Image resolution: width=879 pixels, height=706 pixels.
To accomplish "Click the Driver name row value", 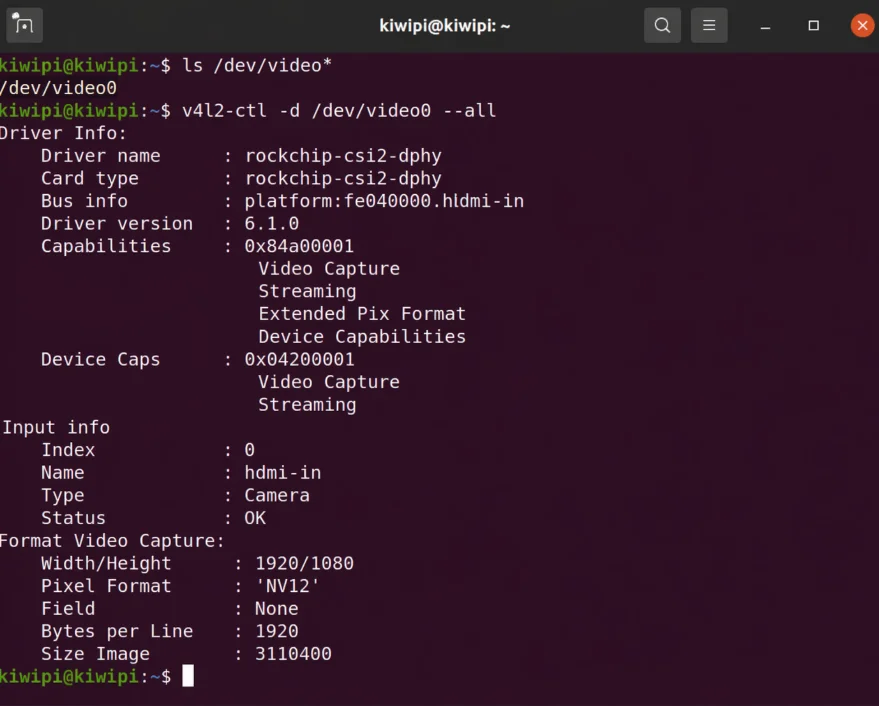I will [343, 156].
